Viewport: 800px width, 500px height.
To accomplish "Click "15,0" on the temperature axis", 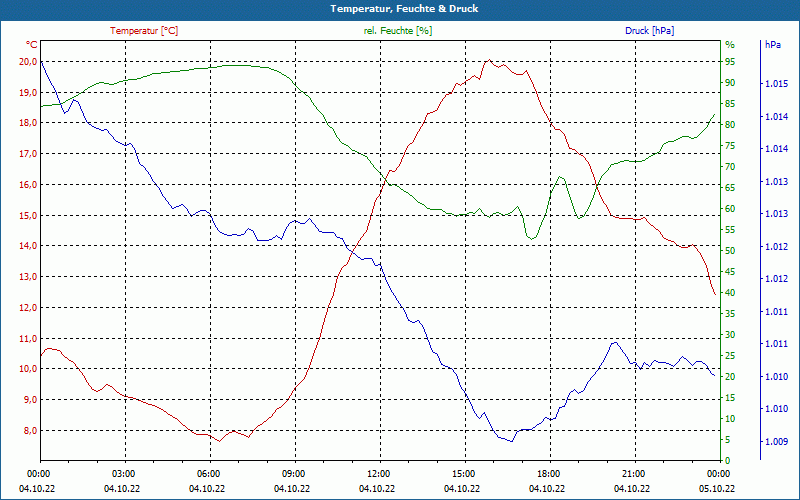I will [x=28, y=215].
